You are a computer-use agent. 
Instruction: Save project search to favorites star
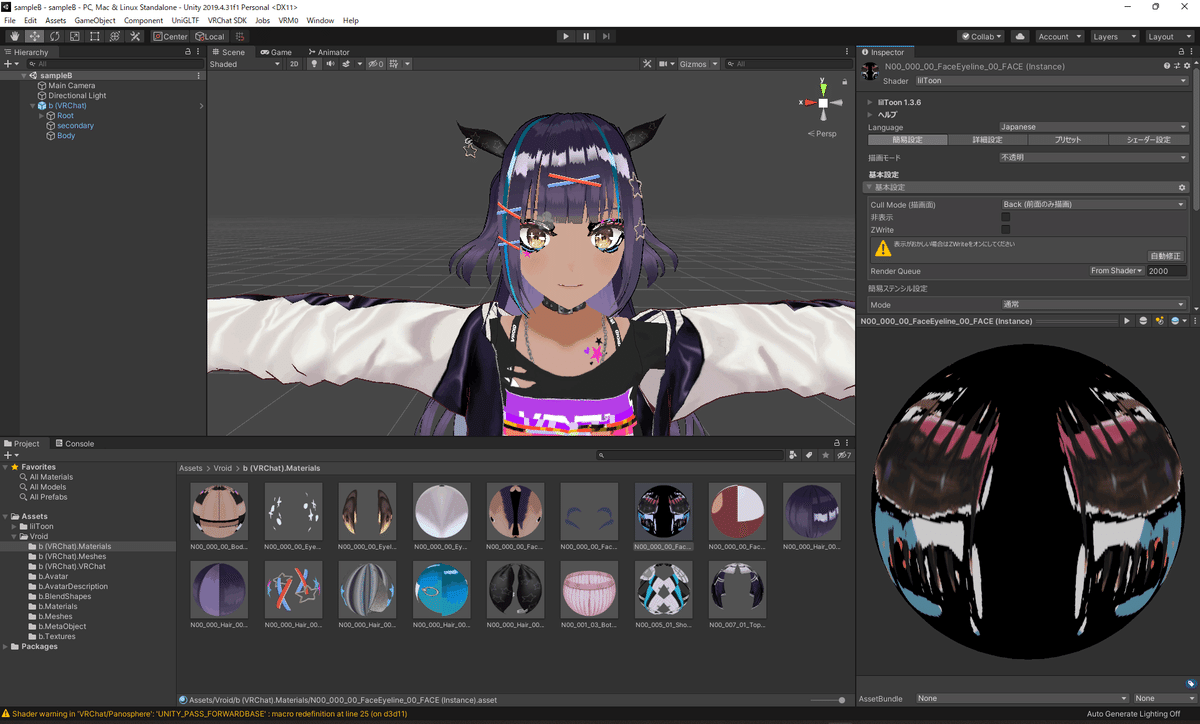825,456
